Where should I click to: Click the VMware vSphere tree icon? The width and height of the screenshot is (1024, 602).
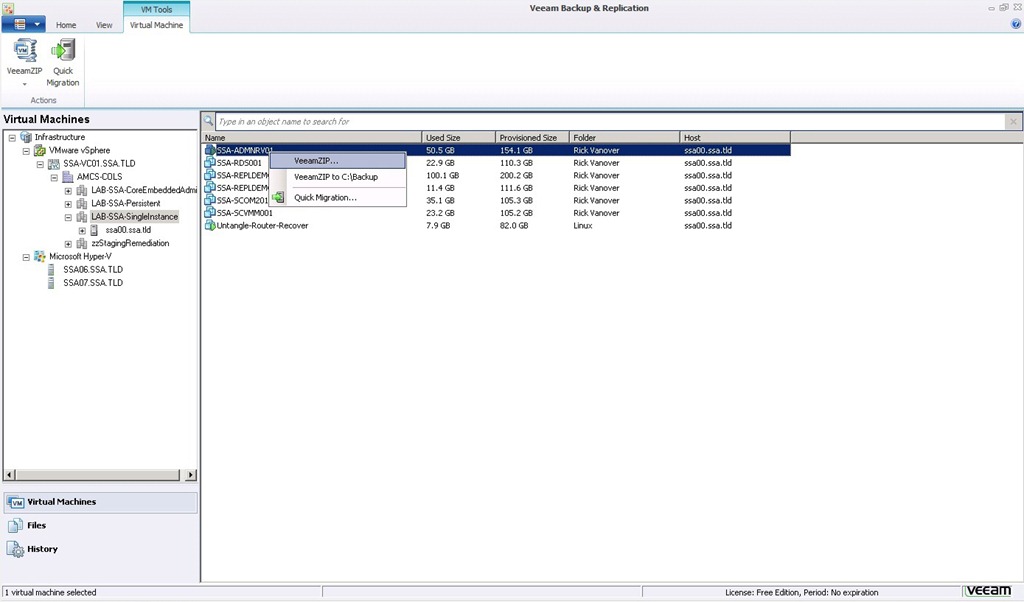tap(40, 151)
